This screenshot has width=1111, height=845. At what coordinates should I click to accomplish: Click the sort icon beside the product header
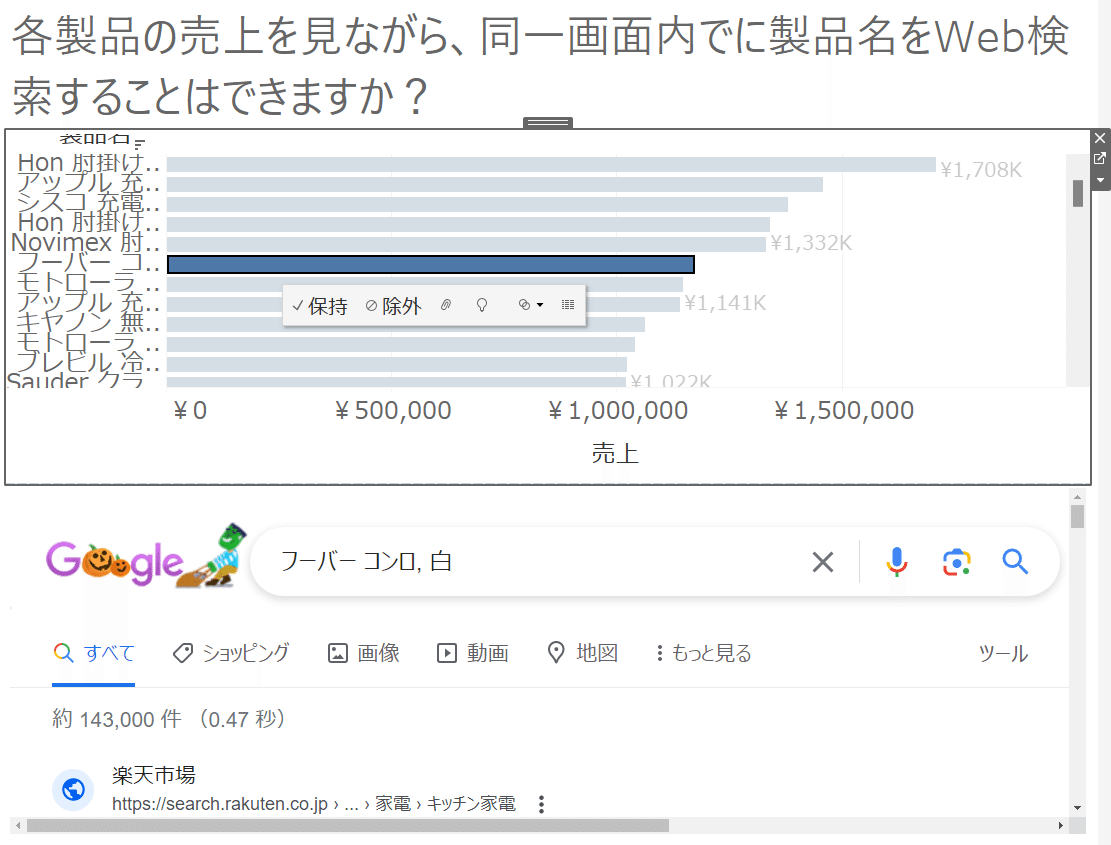pyautogui.click(x=139, y=143)
